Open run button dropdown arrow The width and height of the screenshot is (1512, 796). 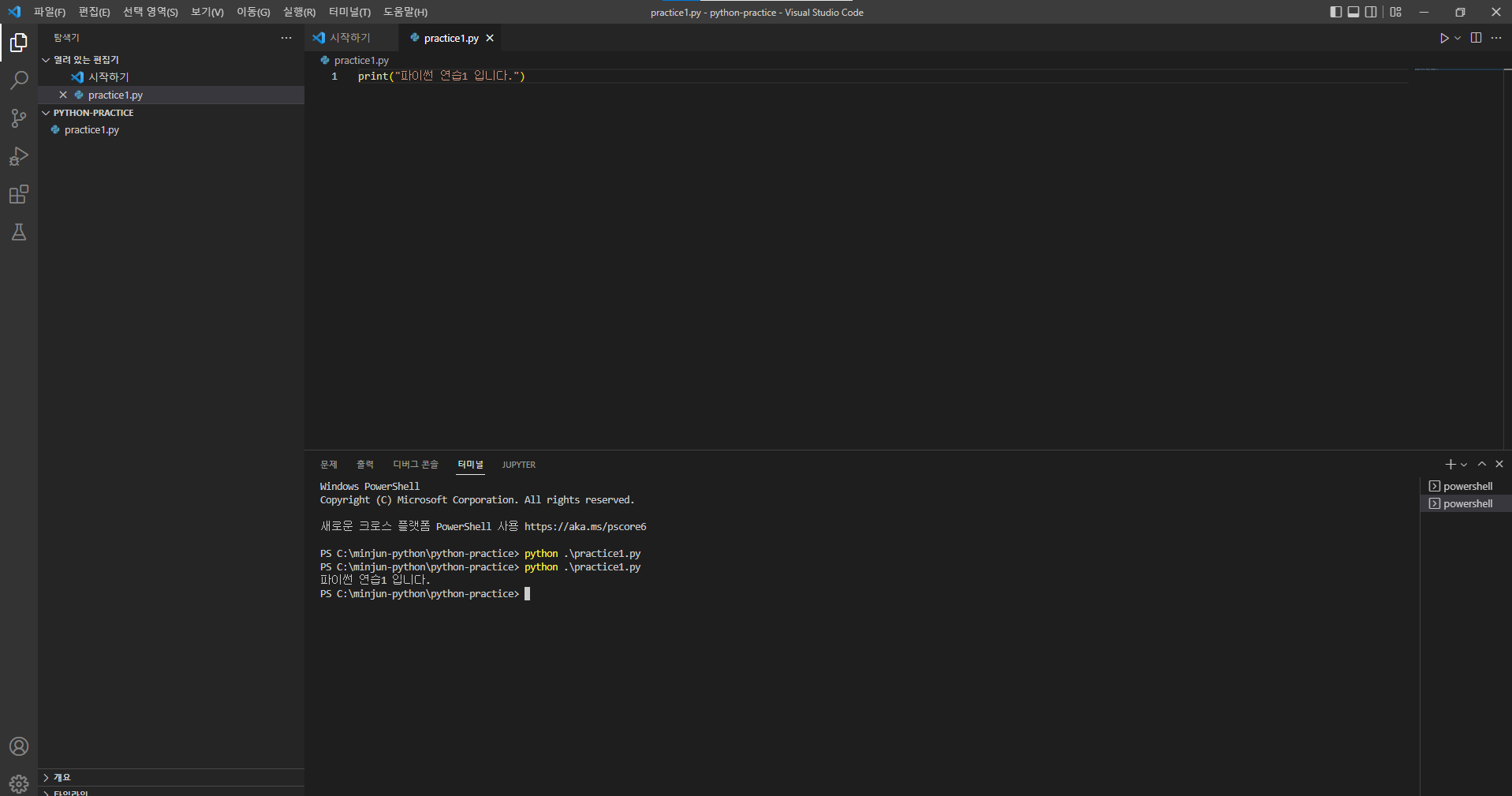click(x=1458, y=38)
